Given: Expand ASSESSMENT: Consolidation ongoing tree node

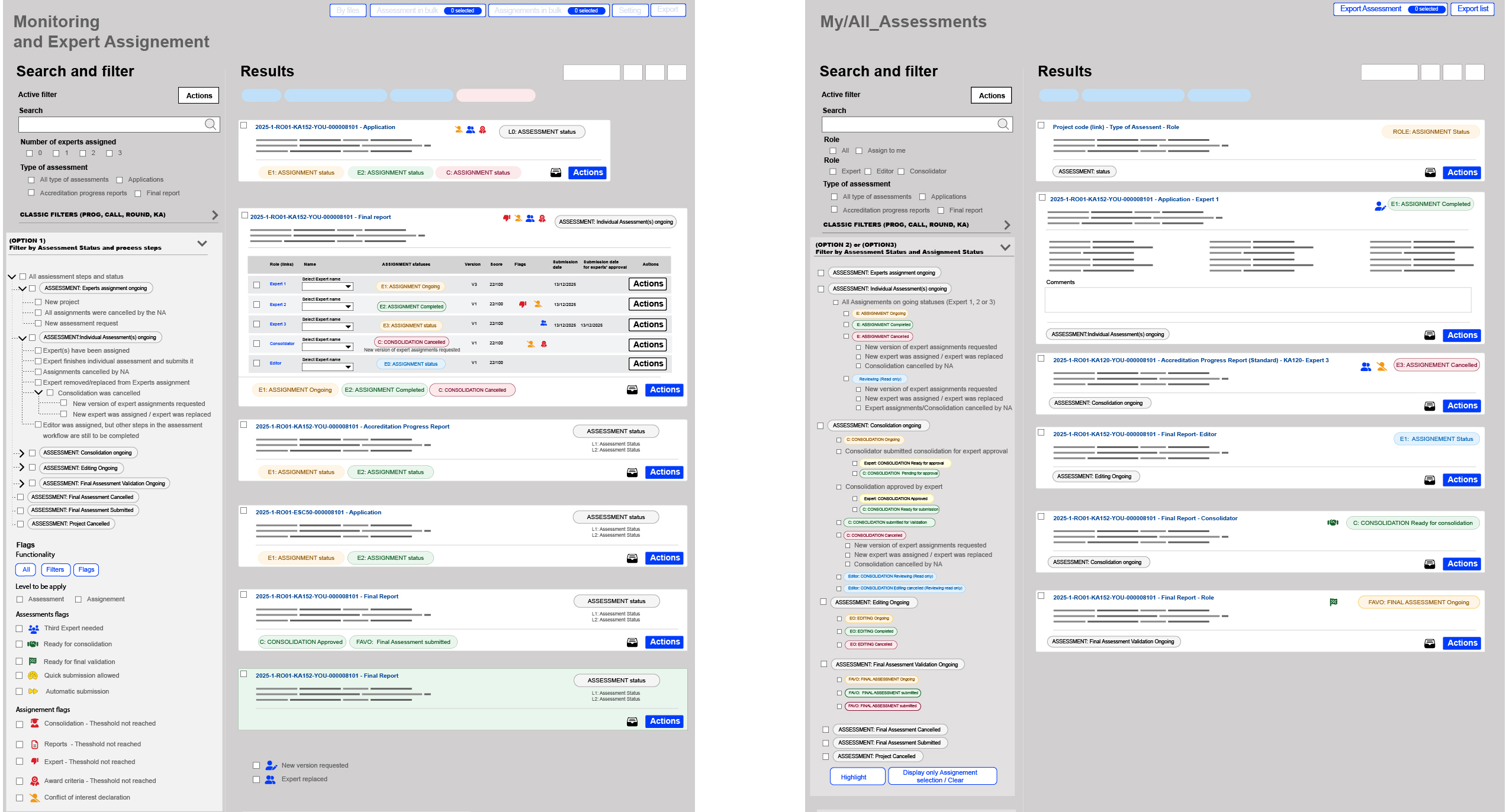Looking at the screenshot, I should click(21, 453).
